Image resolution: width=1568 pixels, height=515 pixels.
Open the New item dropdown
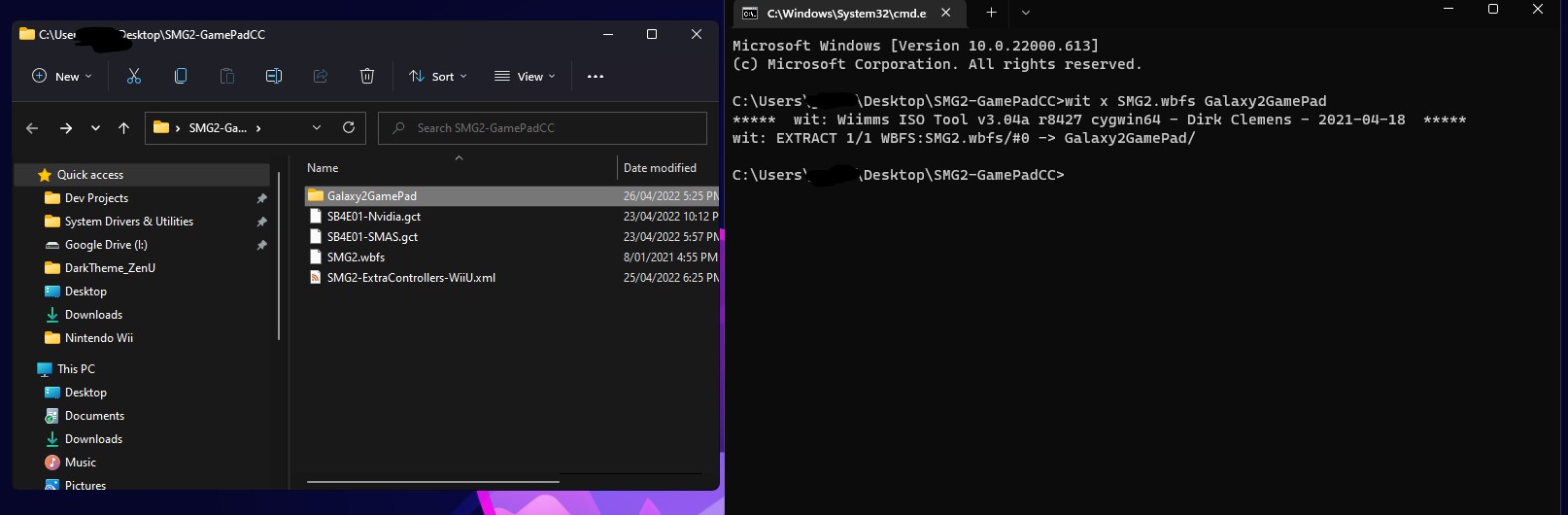coord(62,76)
